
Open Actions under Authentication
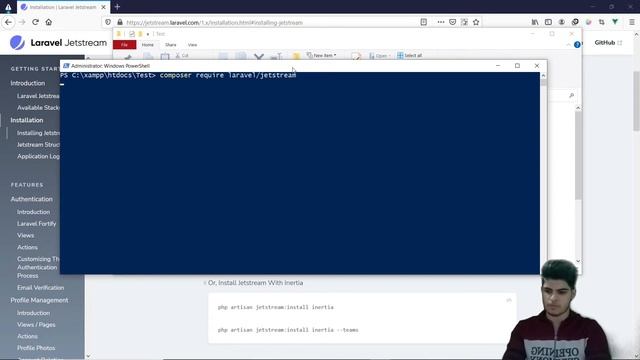27,247
